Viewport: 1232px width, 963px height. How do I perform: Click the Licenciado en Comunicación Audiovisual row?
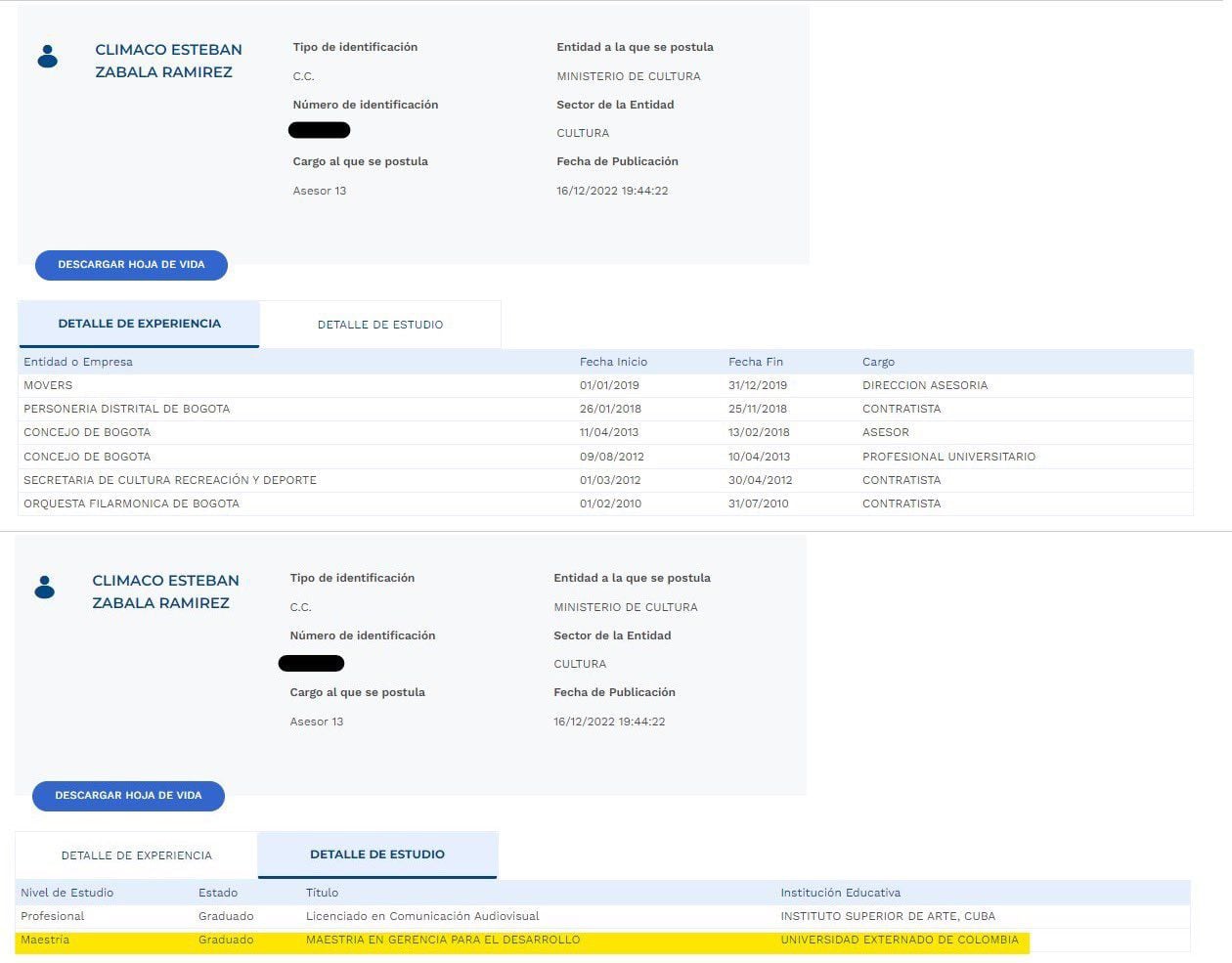[x=422, y=916]
